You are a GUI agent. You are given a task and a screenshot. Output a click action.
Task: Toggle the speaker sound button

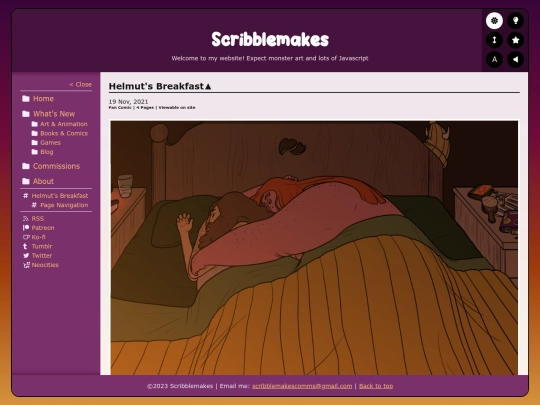tap(515, 59)
